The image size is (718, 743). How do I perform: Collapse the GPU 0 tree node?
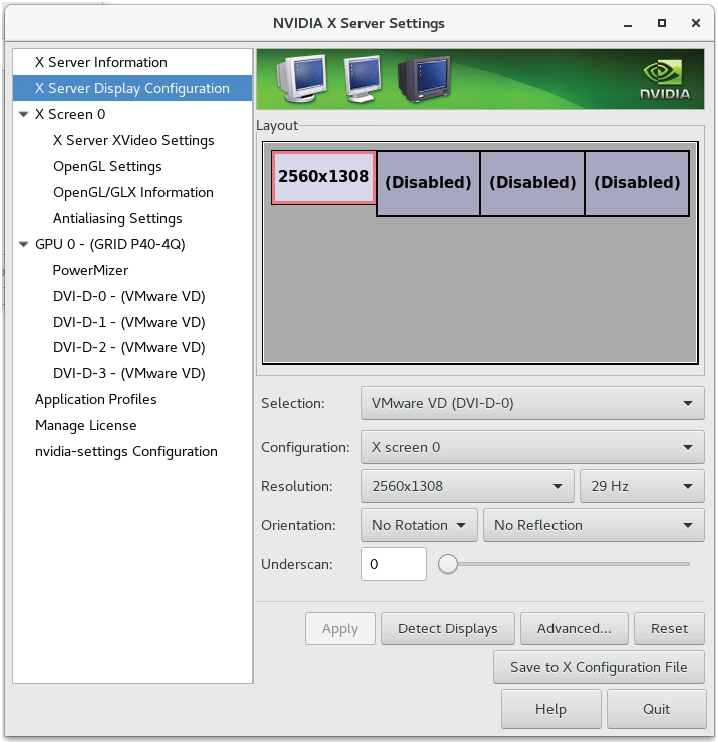(x=23, y=245)
